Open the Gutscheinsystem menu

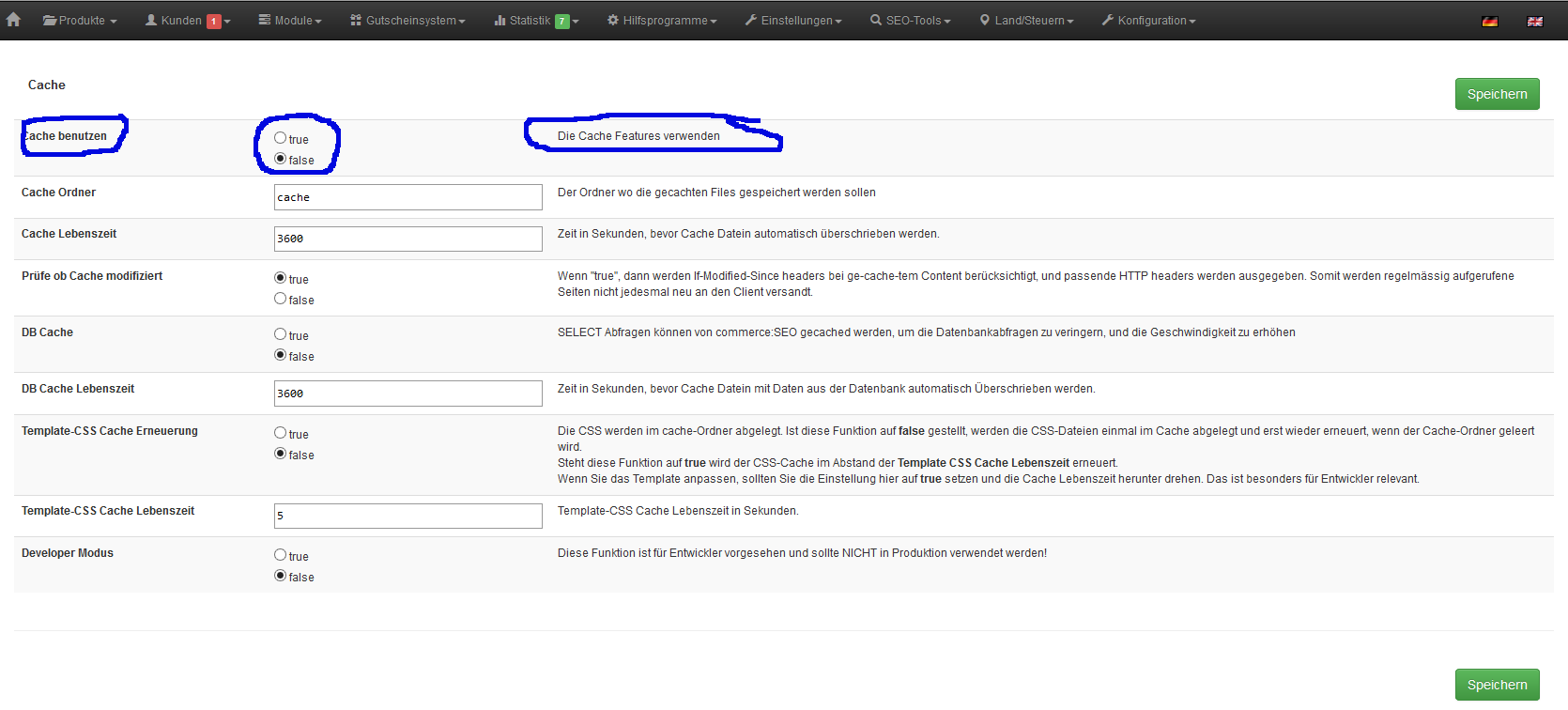(407, 21)
